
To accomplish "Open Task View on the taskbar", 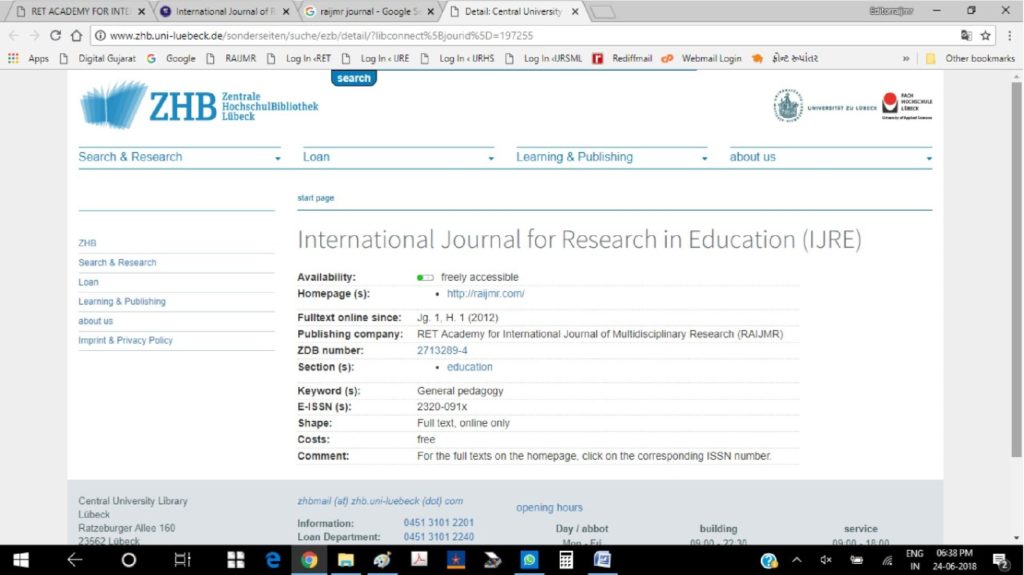I will pos(182,560).
